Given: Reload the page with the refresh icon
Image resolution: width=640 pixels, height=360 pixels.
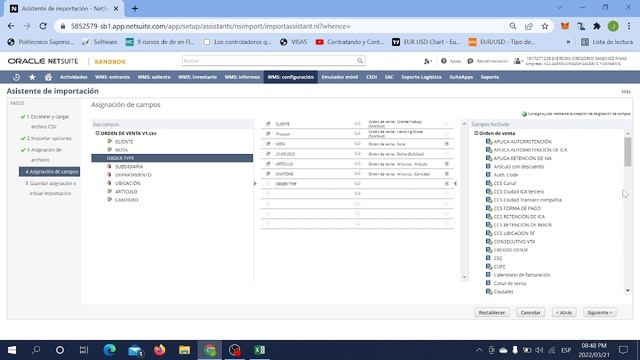Looking at the screenshot, I should [43, 26].
